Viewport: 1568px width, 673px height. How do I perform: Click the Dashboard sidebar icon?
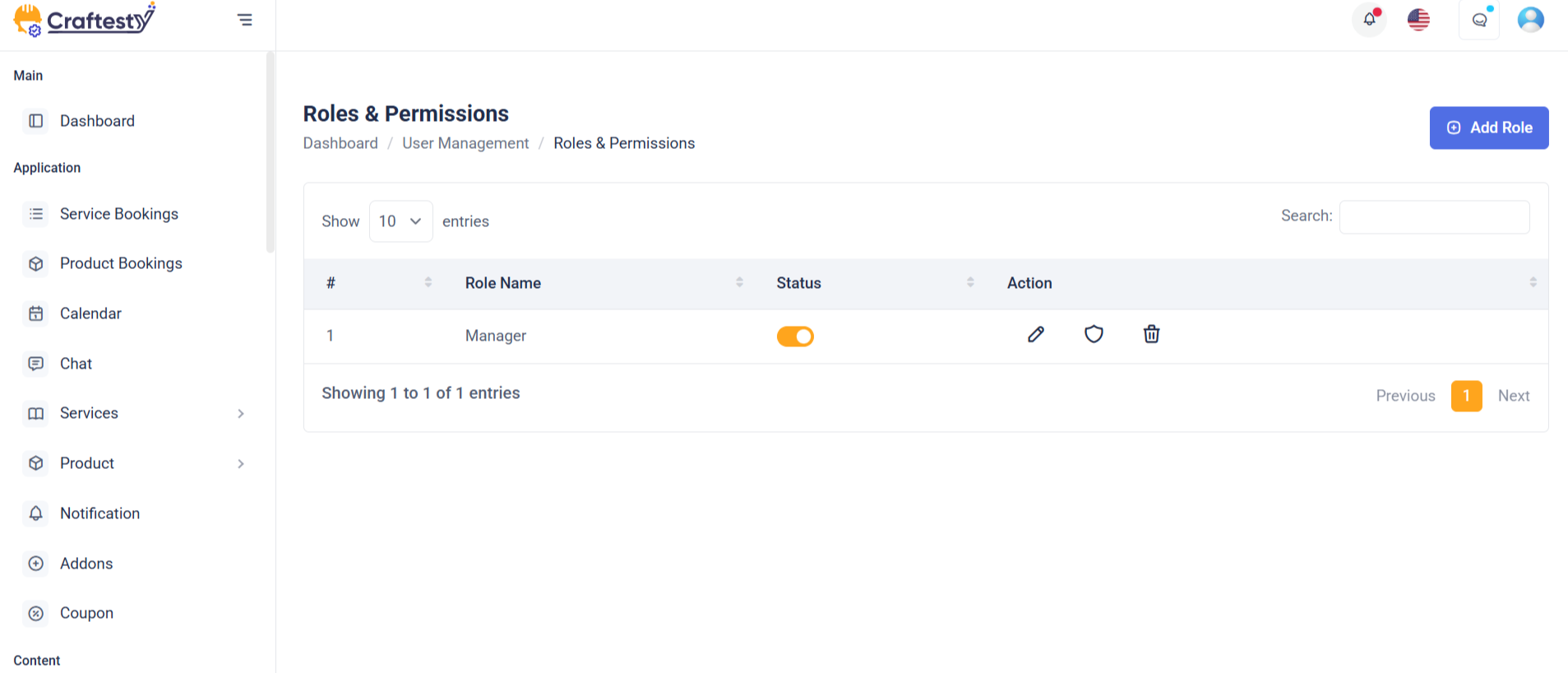tap(36, 121)
